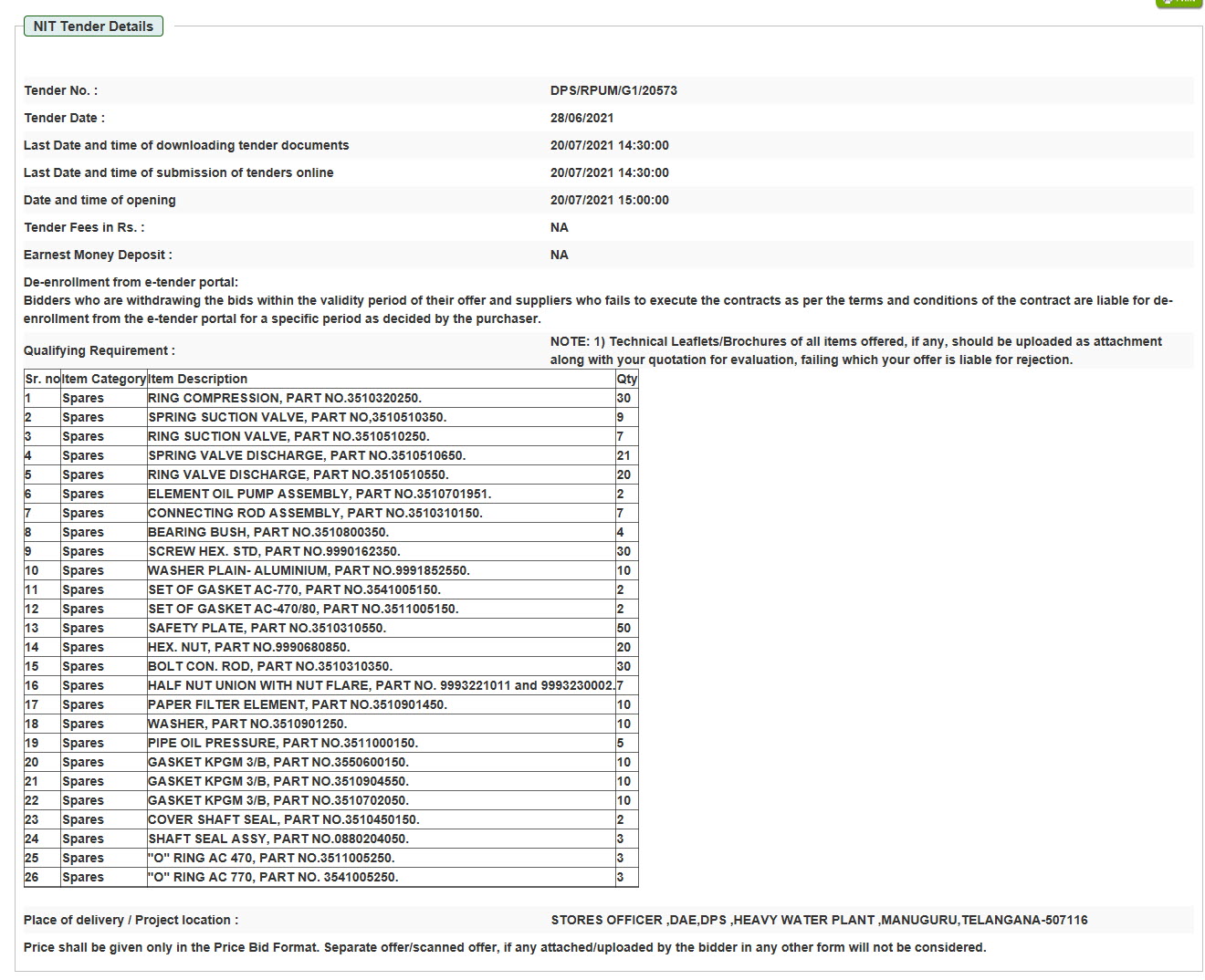Image resolution: width=1205 pixels, height=980 pixels.
Task: Click the Item Category column header
Action: coord(104,379)
